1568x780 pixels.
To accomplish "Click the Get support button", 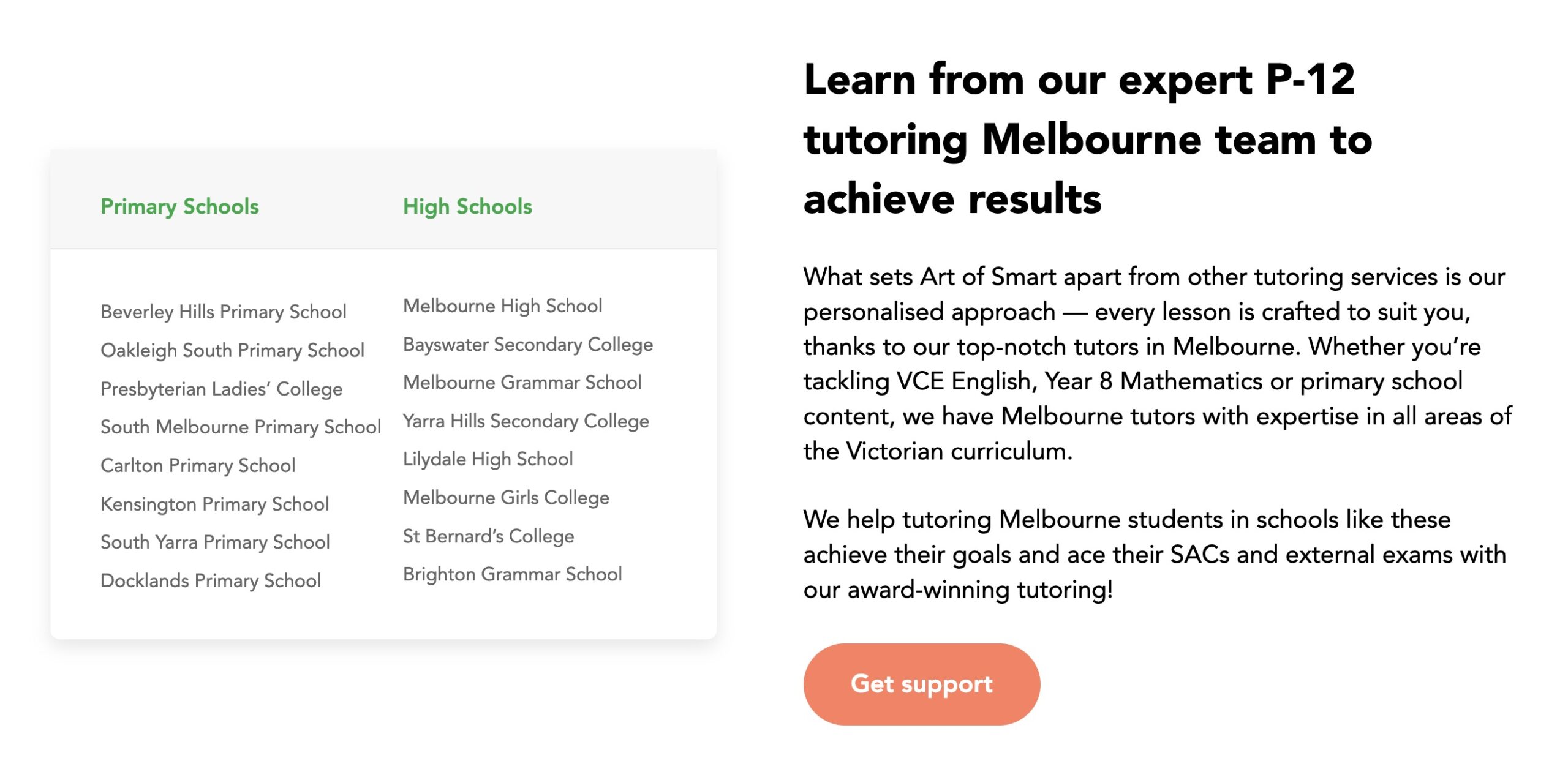I will [921, 684].
